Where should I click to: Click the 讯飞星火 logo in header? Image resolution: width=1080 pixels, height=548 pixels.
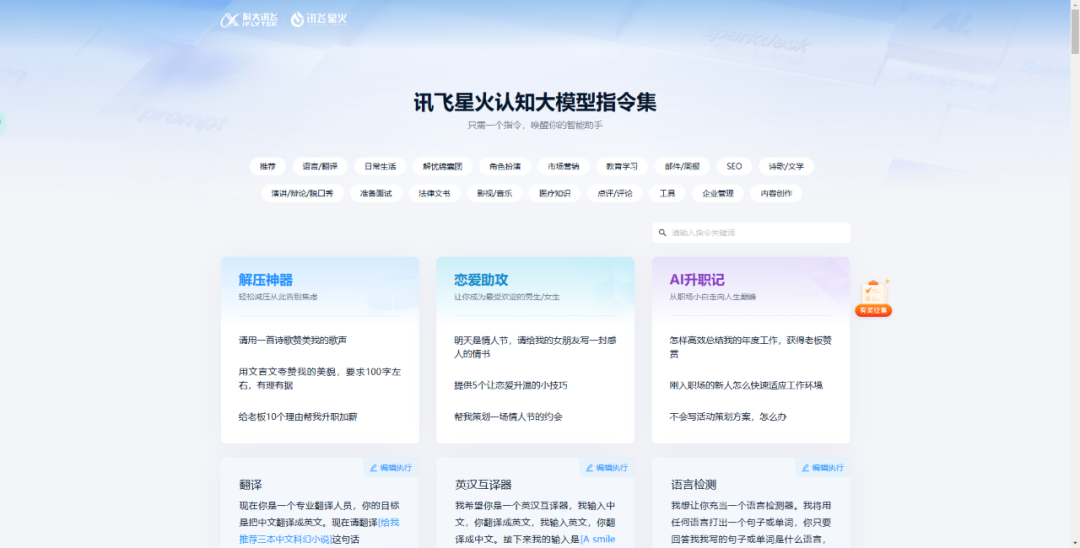pos(319,19)
